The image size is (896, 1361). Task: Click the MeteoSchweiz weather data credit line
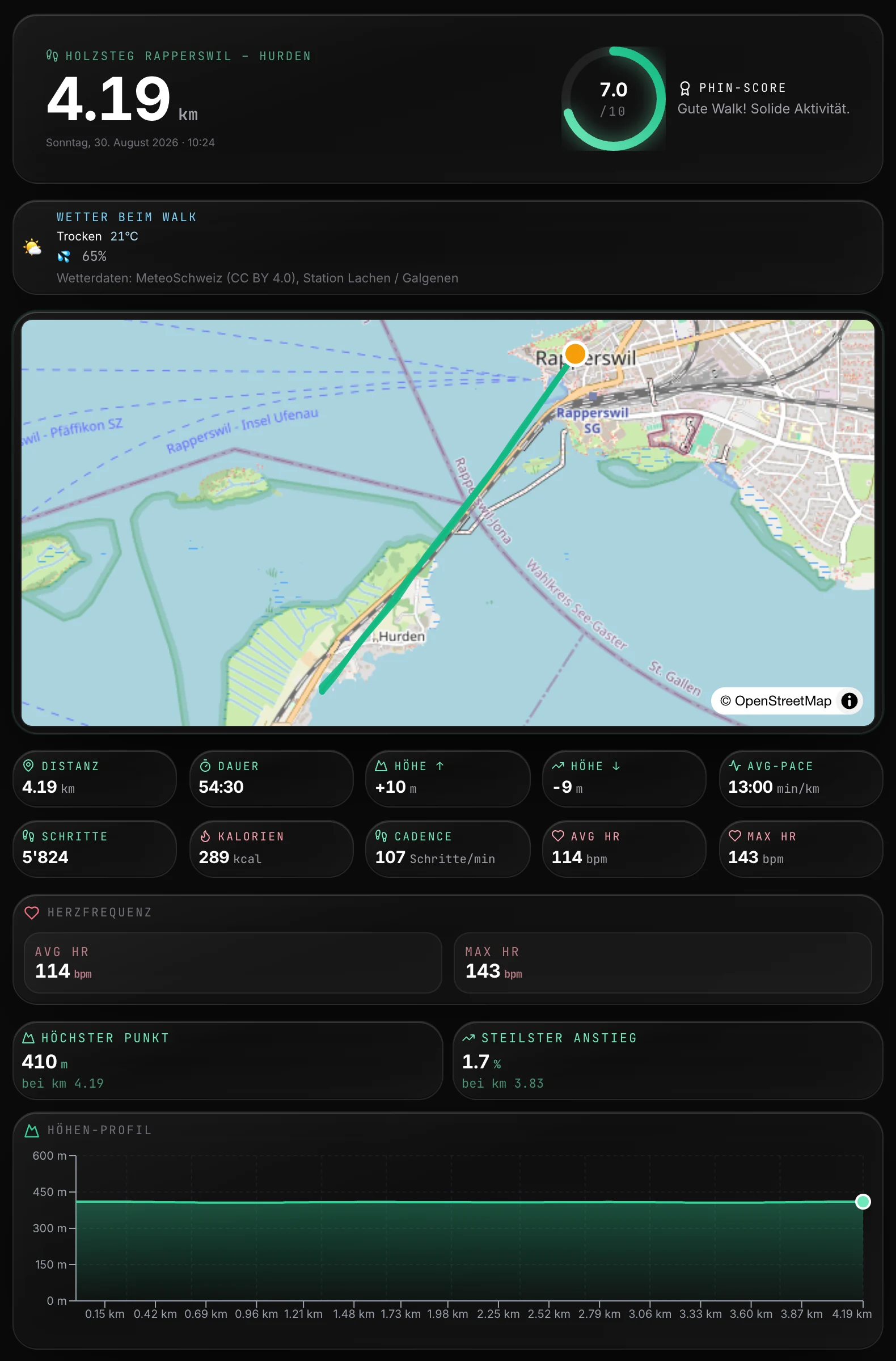(257, 278)
